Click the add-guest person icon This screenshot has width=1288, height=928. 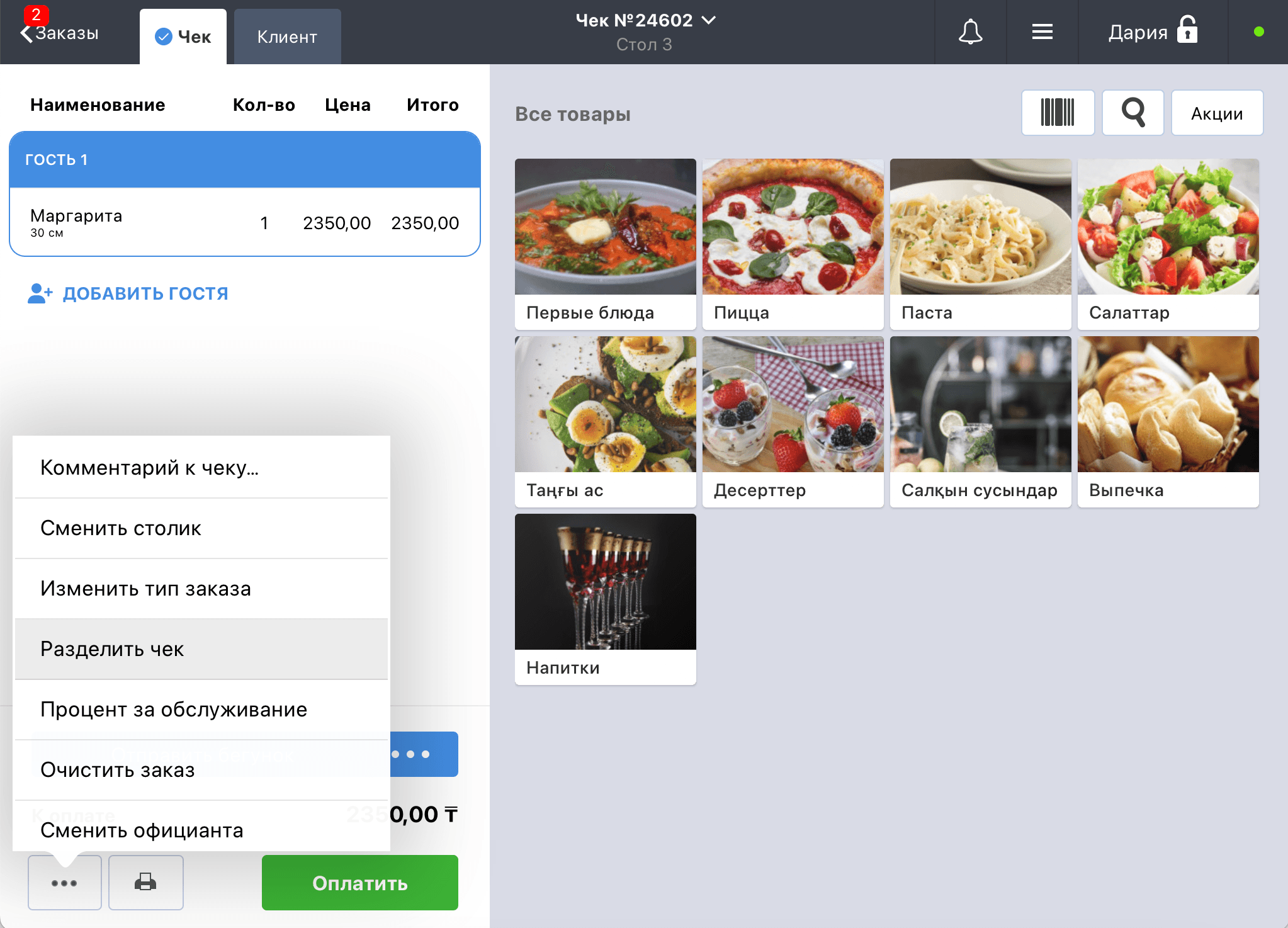click(40, 293)
